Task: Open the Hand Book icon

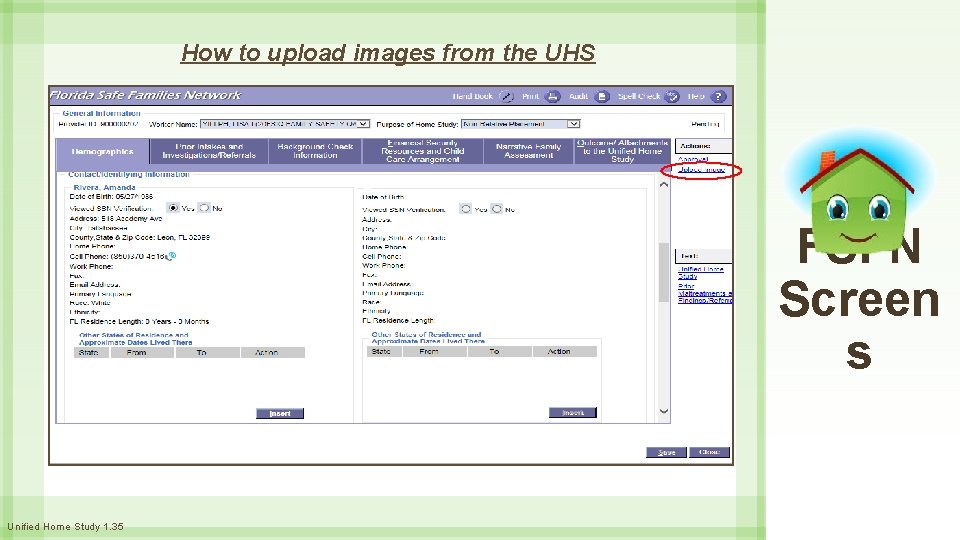Action: pos(506,96)
